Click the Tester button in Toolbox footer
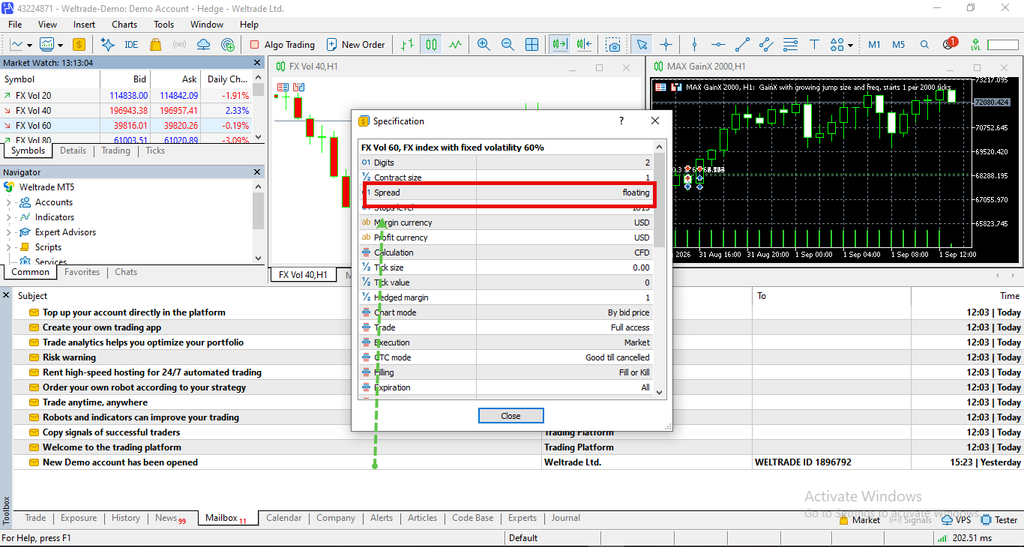Screen dimensions: 1024x547 tap(999, 520)
